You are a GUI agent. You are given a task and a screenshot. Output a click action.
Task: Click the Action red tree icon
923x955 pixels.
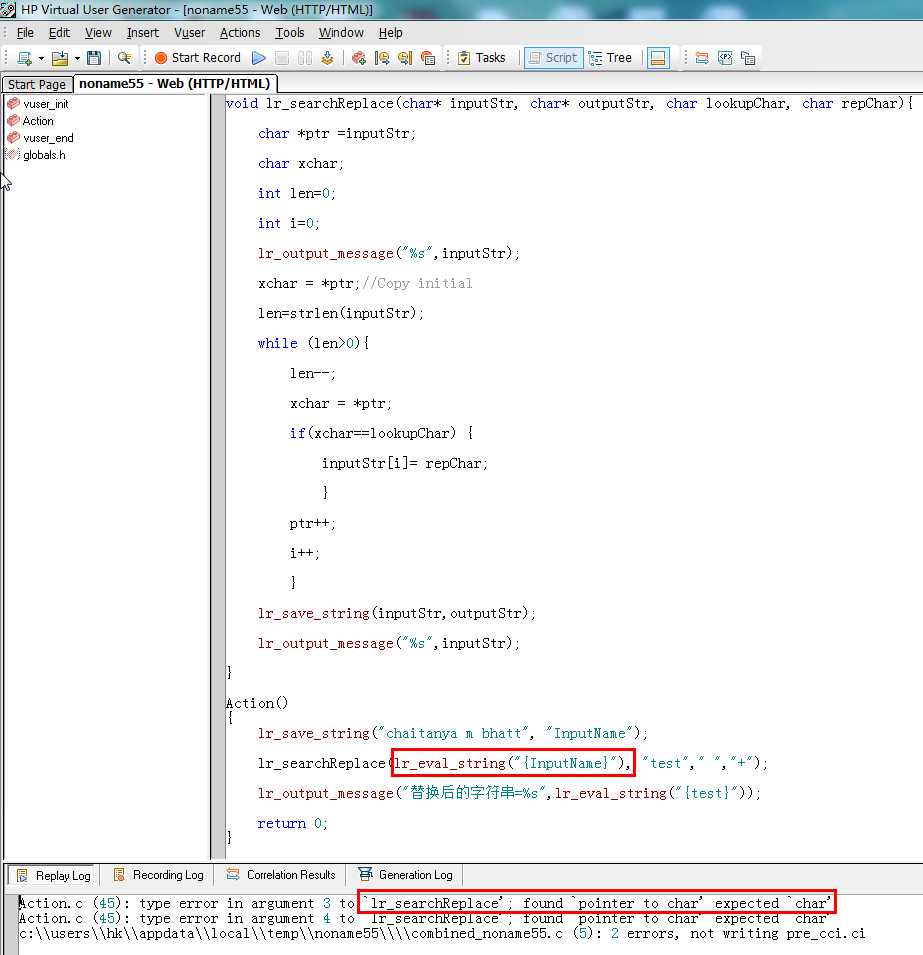(x=13, y=121)
